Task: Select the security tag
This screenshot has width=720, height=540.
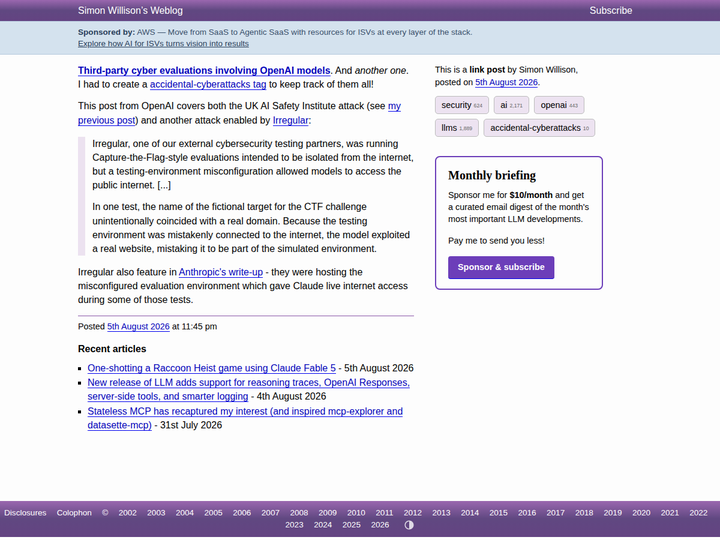Action: (461, 105)
